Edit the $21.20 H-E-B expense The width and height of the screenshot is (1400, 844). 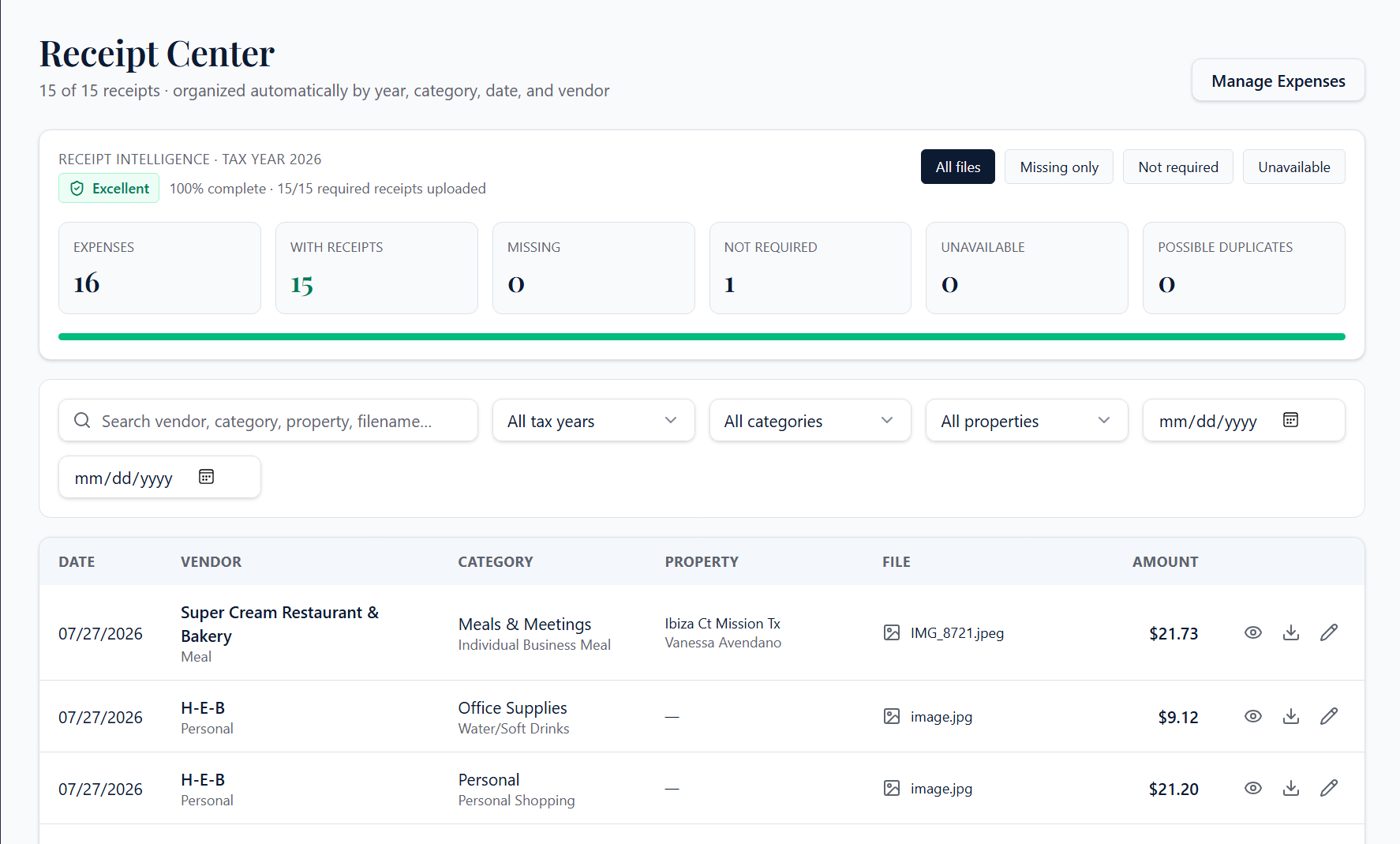[1328, 788]
